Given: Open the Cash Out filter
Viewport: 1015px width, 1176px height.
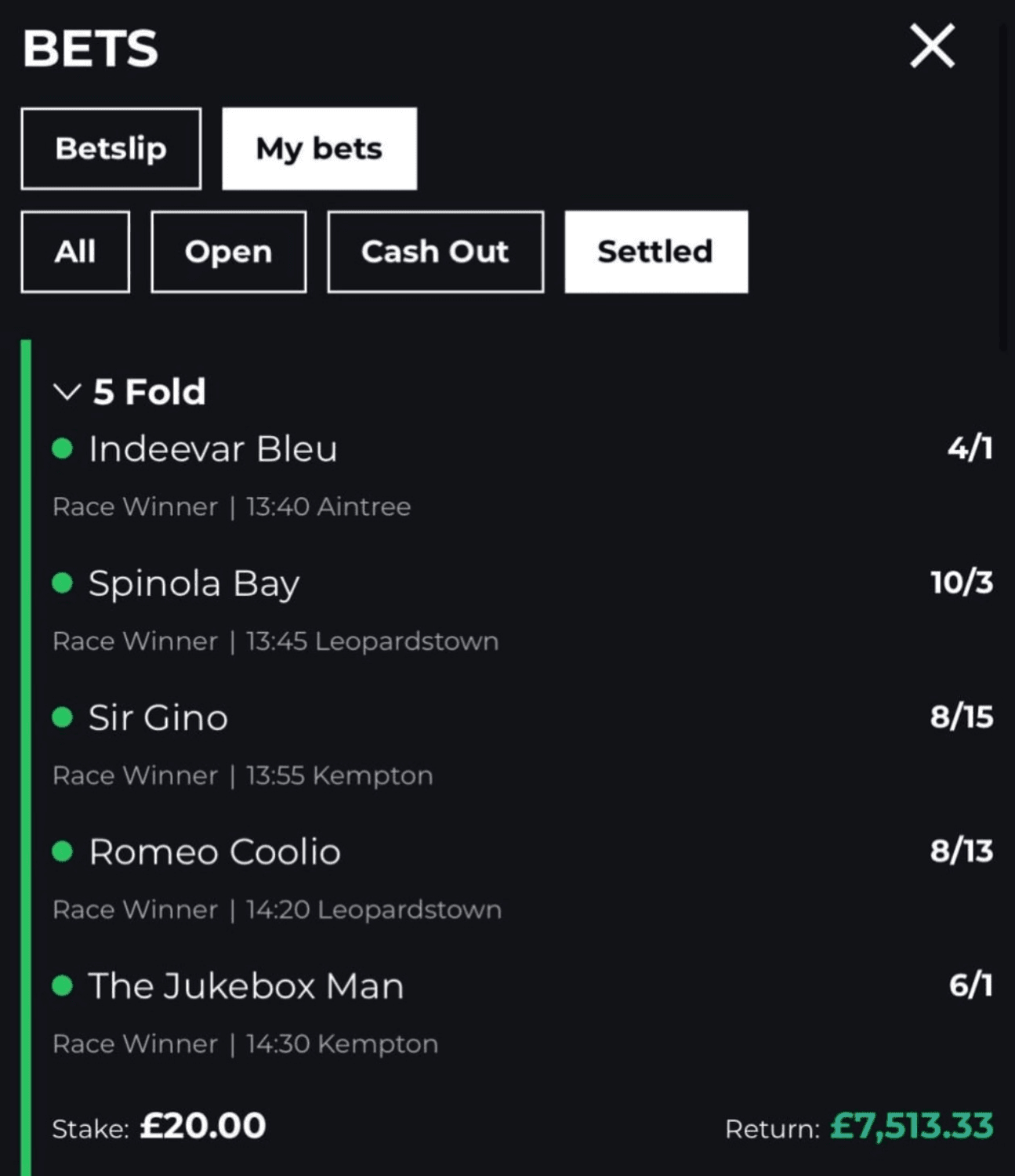Looking at the screenshot, I should [435, 252].
